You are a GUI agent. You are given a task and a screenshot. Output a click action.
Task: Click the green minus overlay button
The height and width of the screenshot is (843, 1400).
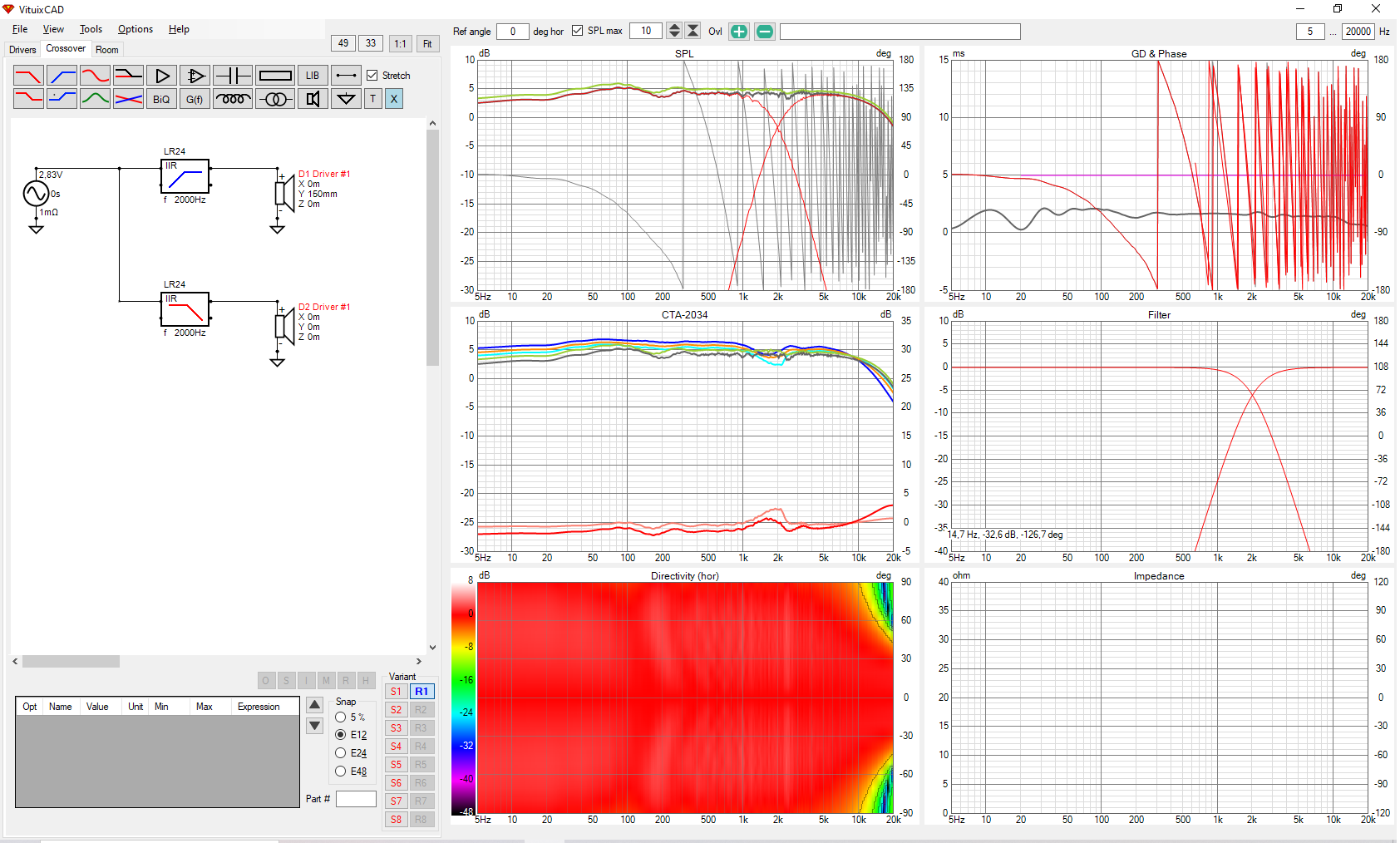click(x=764, y=31)
